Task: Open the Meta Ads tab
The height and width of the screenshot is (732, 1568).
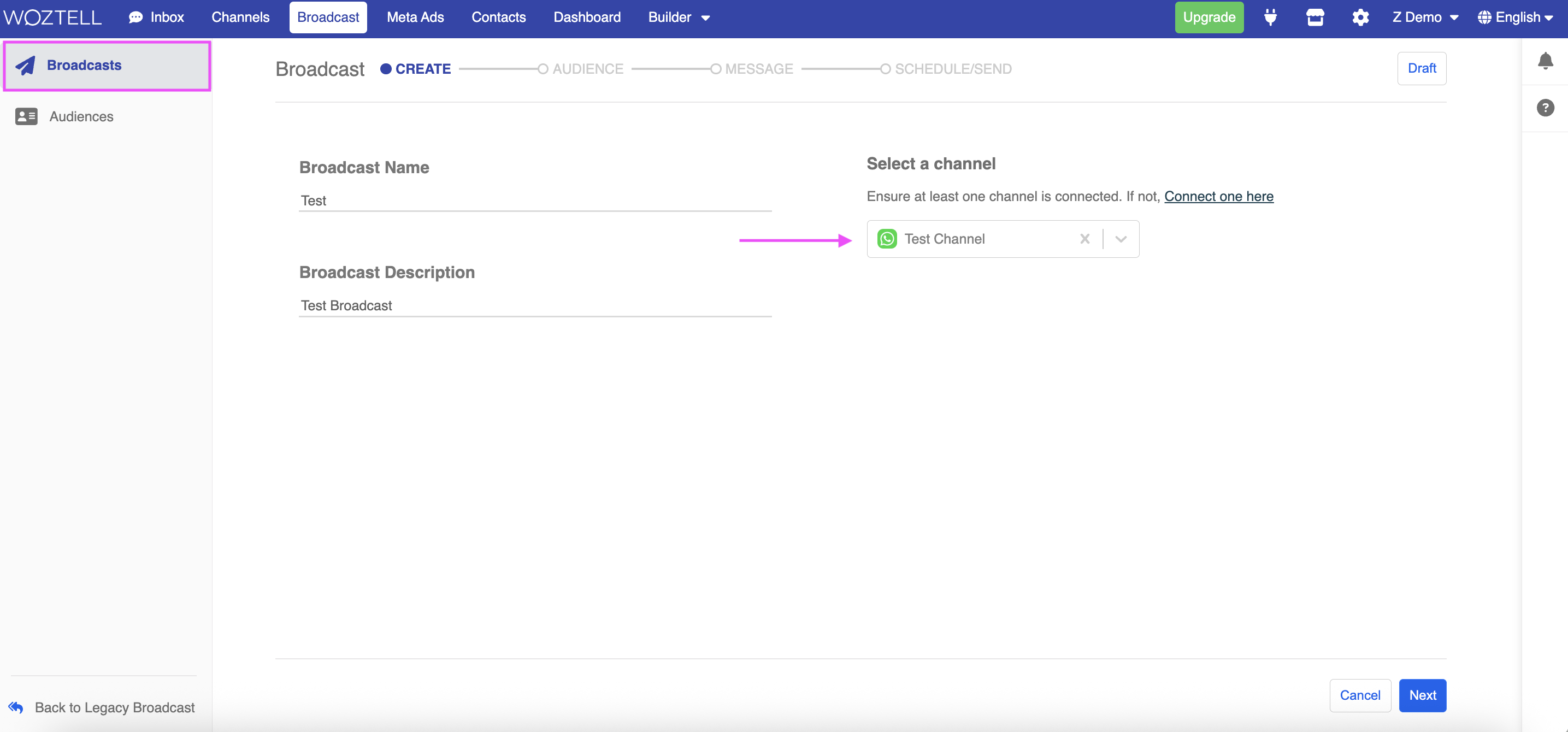Action: pyautogui.click(x=415, y=17)
